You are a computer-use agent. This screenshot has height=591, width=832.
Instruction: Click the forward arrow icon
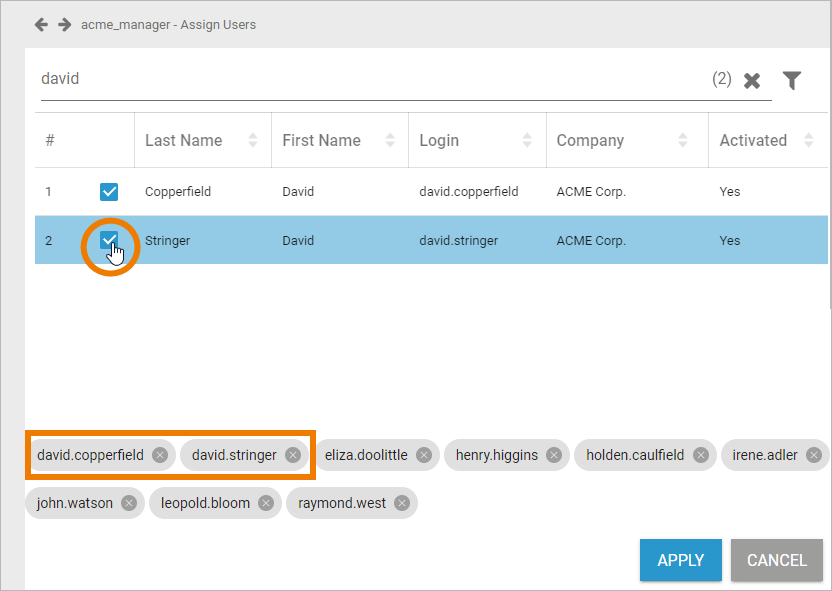[x=65, y=25]
